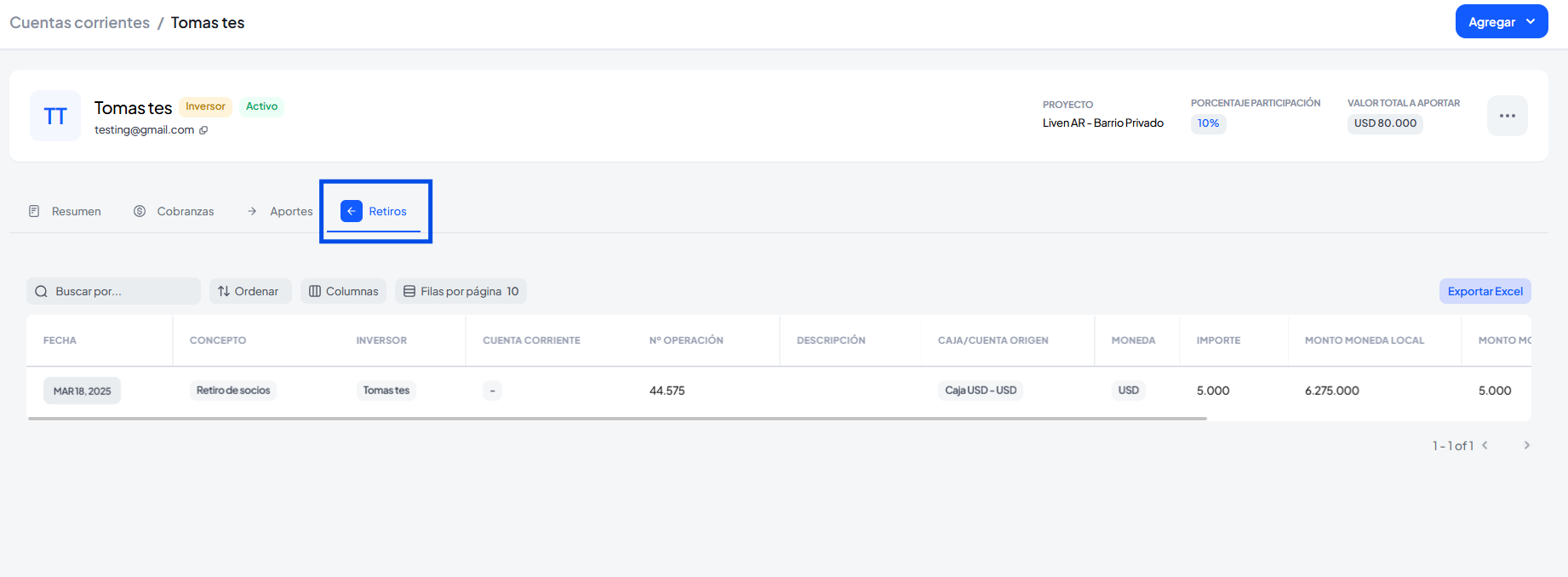Click the TT avatar thumbnail
The image size is (1568, 577).
point(55,116)
